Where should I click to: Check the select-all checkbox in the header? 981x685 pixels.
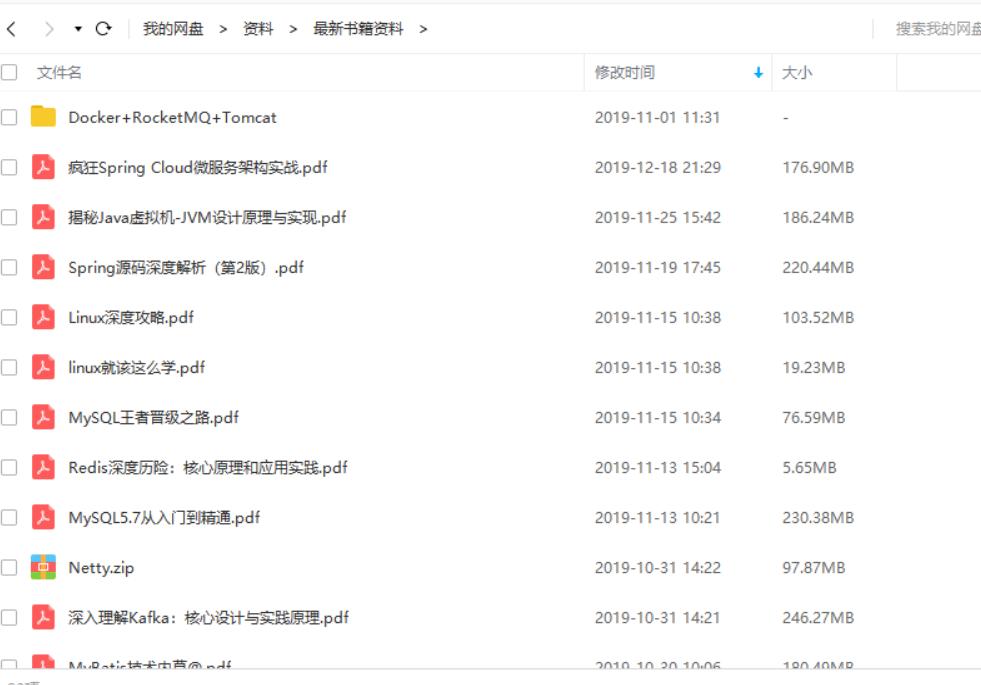[13, 71]
